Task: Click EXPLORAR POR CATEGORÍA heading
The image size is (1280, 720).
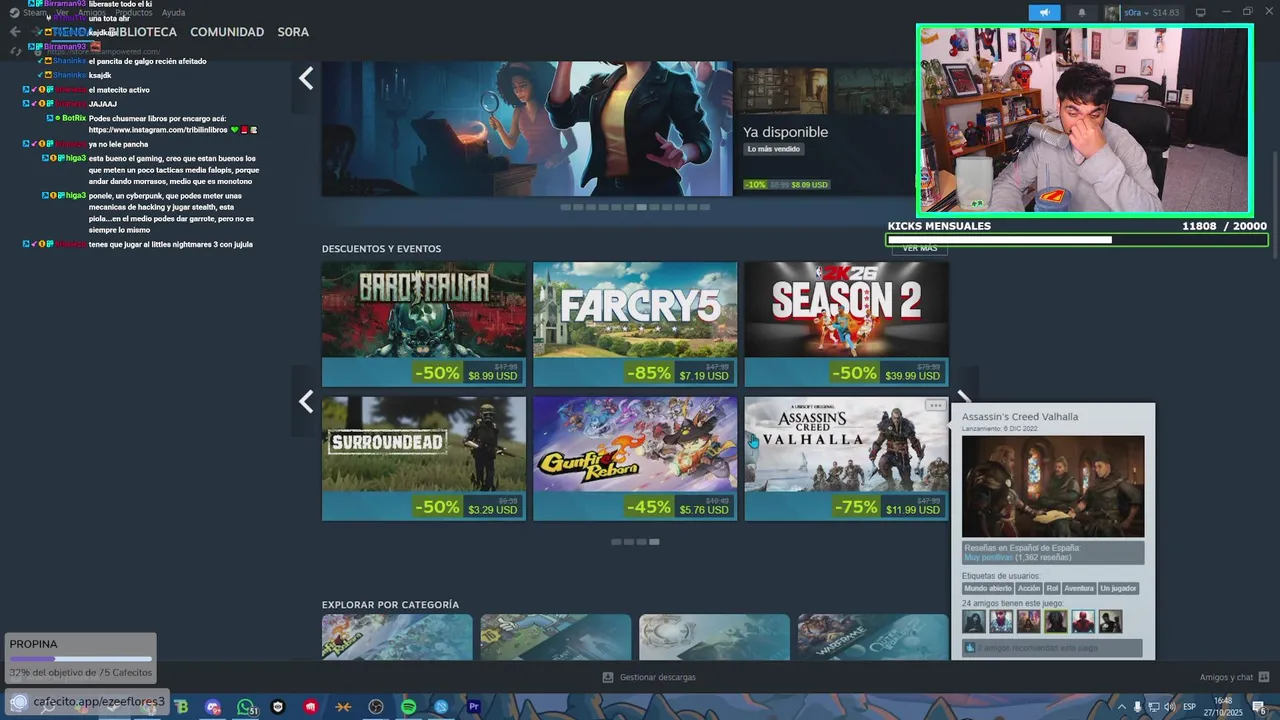Action: [x=390, y=605]
